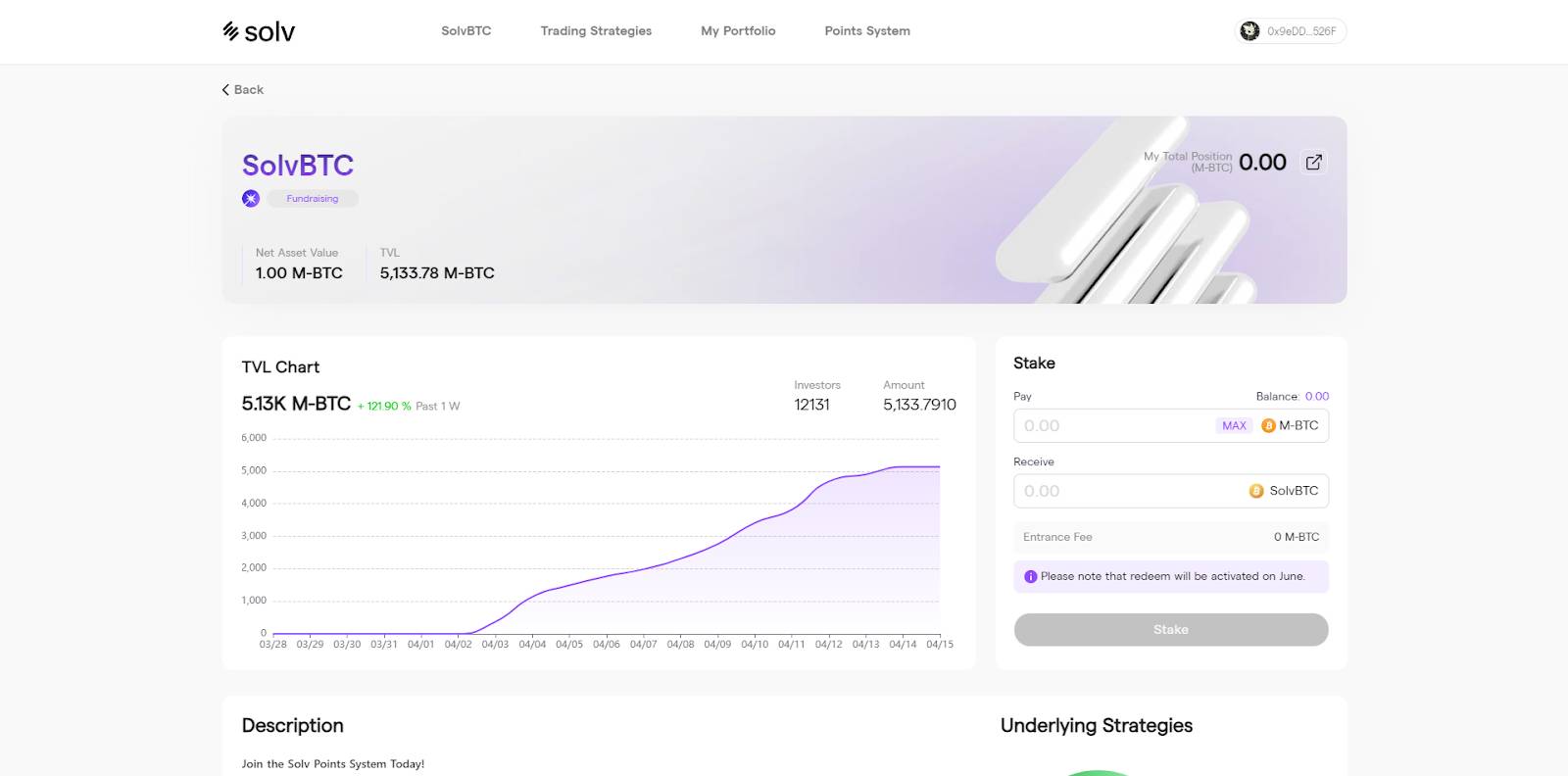Viewport: 1568px width, 776px height.
Task: Click the Description heading
Action: (x=293, y=726)
